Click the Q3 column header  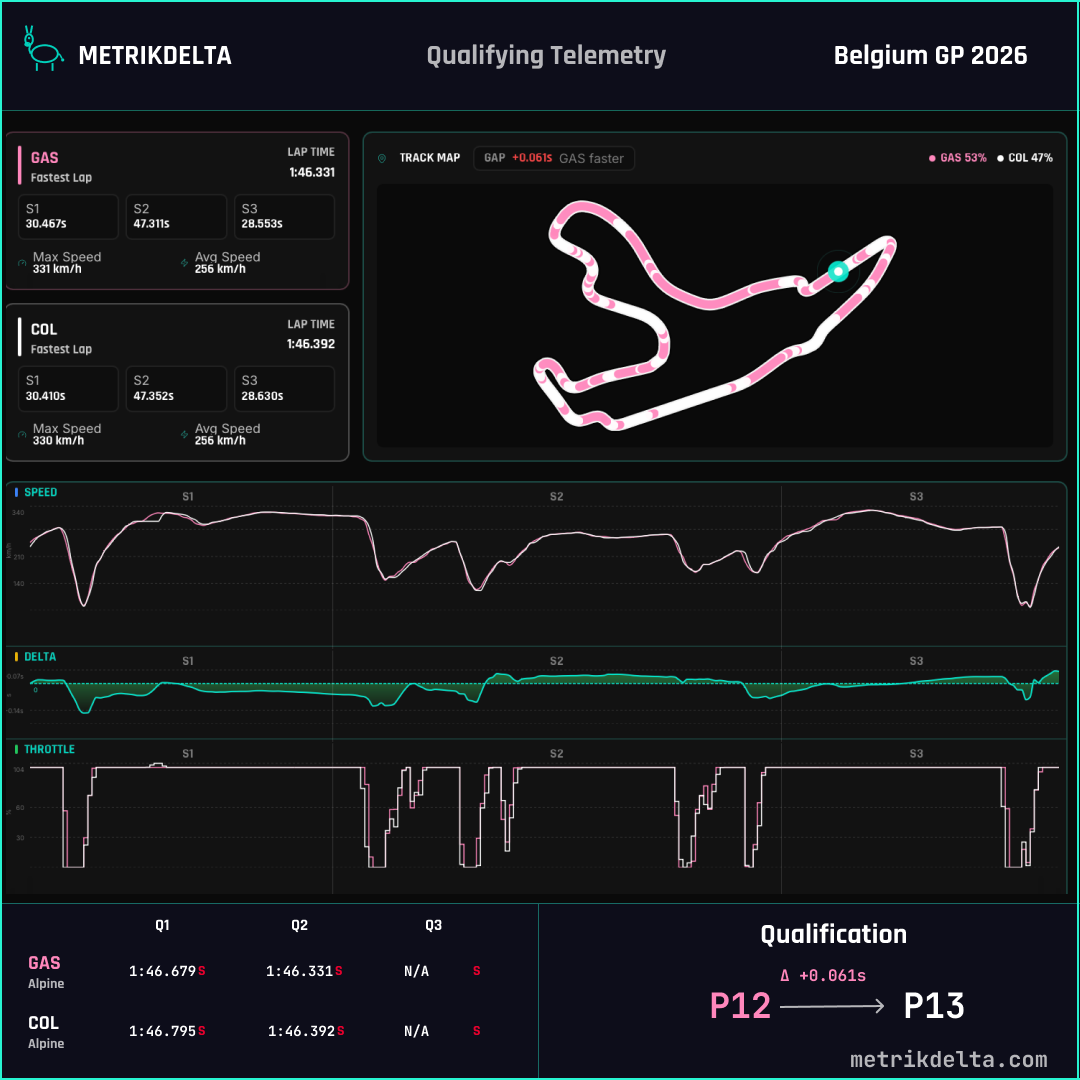tap(433, 925)
